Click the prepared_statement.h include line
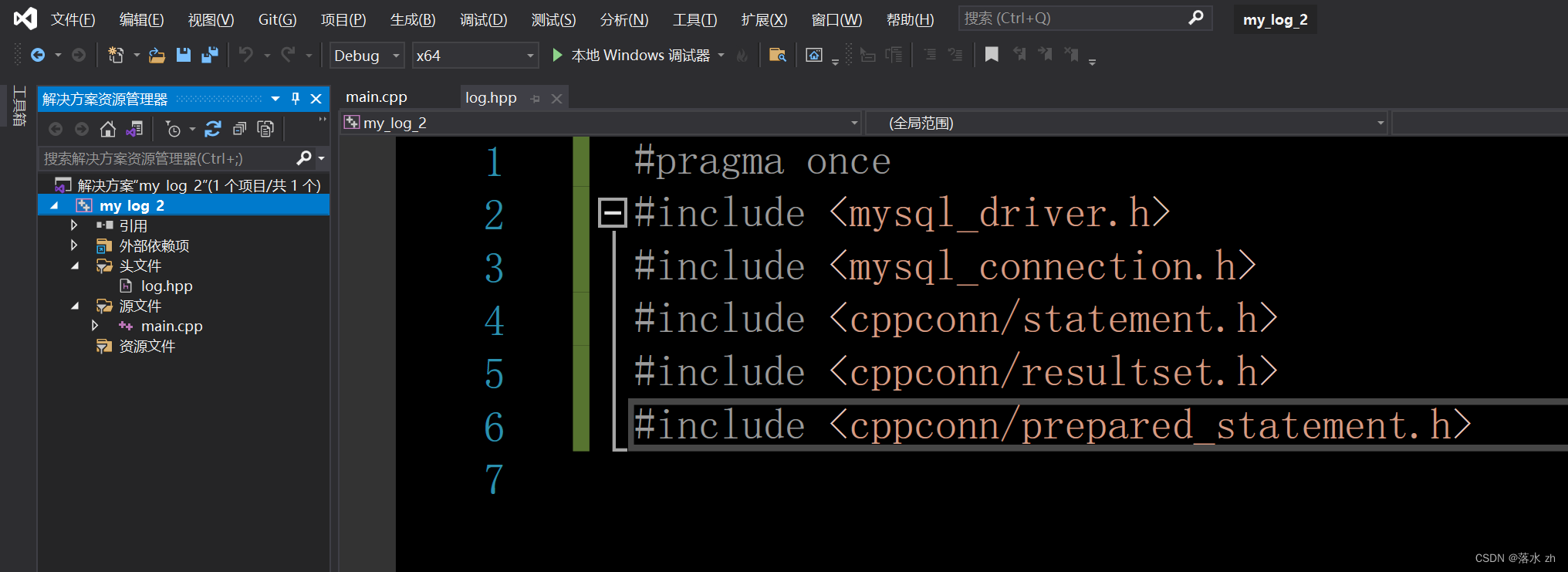This screenshot has height=572, width=1568. [x=1053, y=425]
